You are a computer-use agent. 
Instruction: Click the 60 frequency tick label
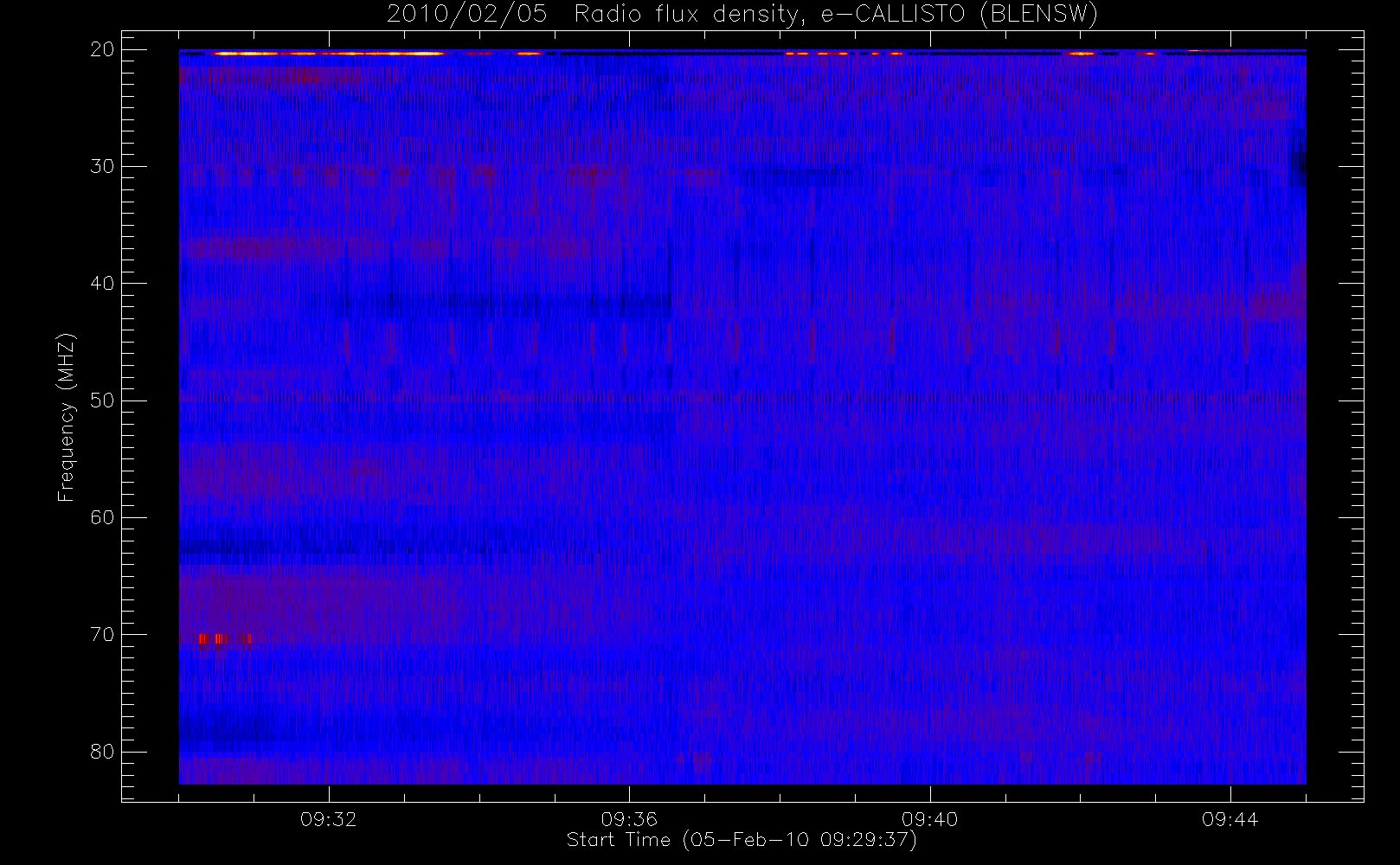pyautogui.click(x=102, y=517)
